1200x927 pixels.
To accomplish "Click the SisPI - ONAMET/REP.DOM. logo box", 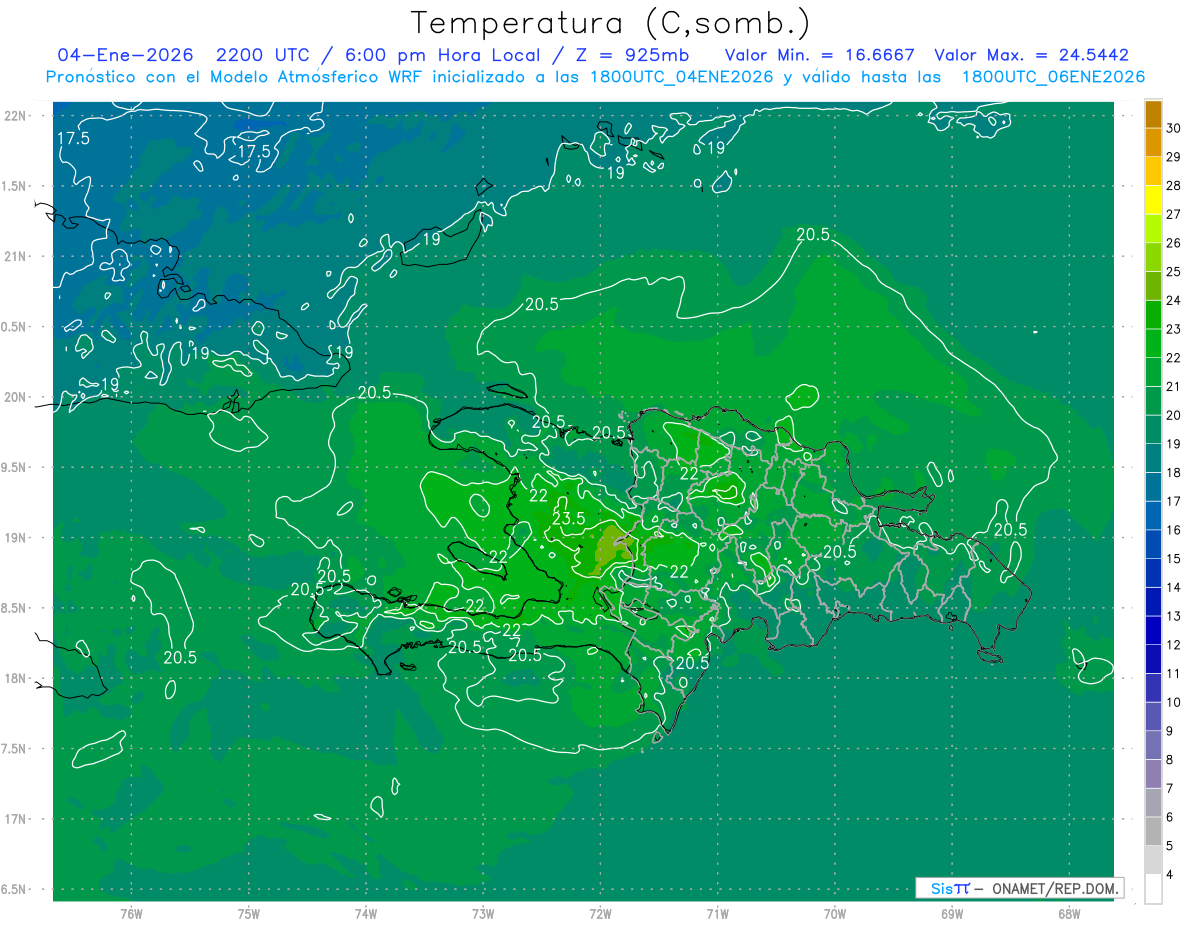I will [x=1018, y=888].
